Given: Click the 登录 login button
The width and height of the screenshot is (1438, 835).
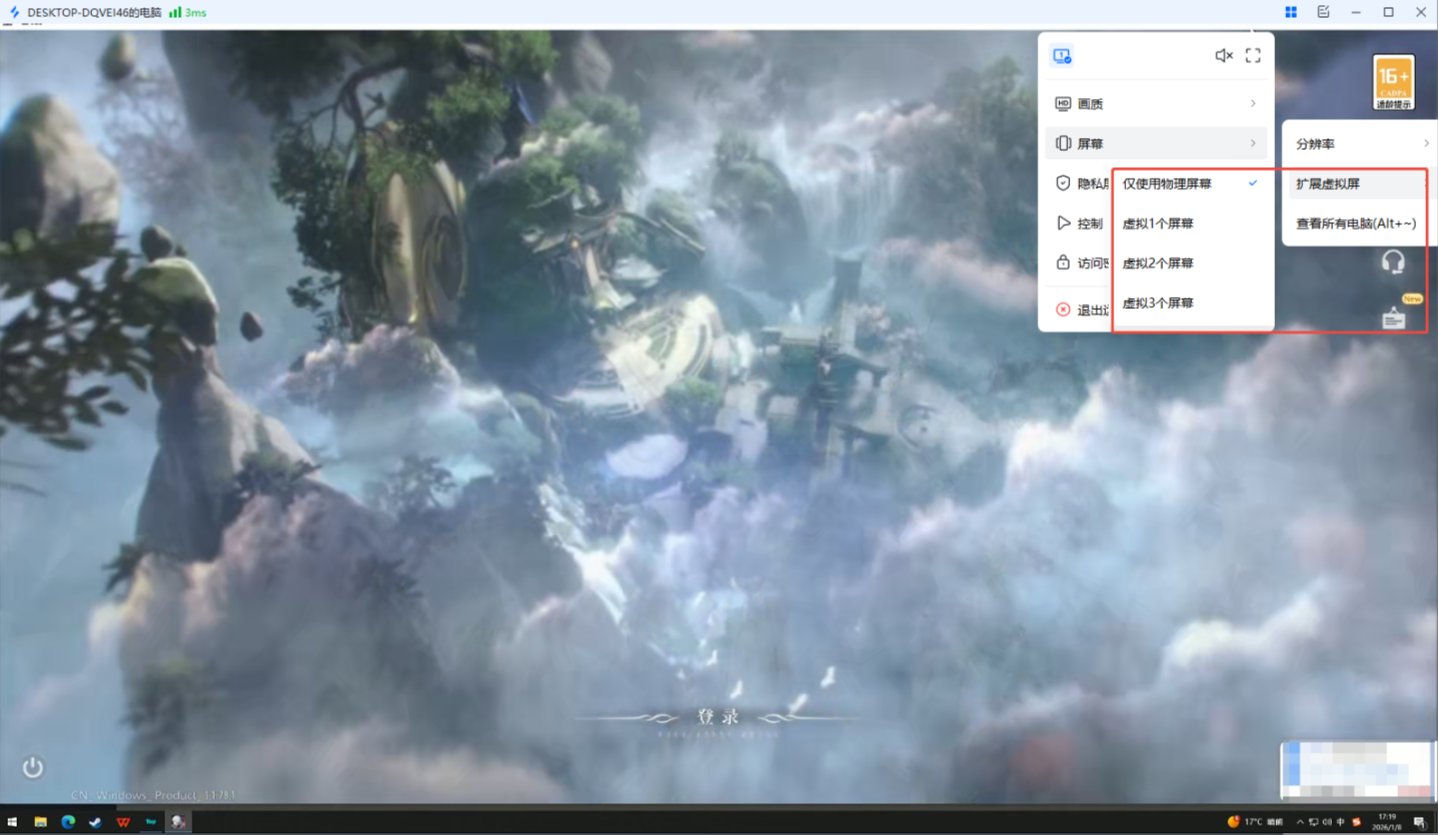Looking at the screenshot, I should coord(718,717).
